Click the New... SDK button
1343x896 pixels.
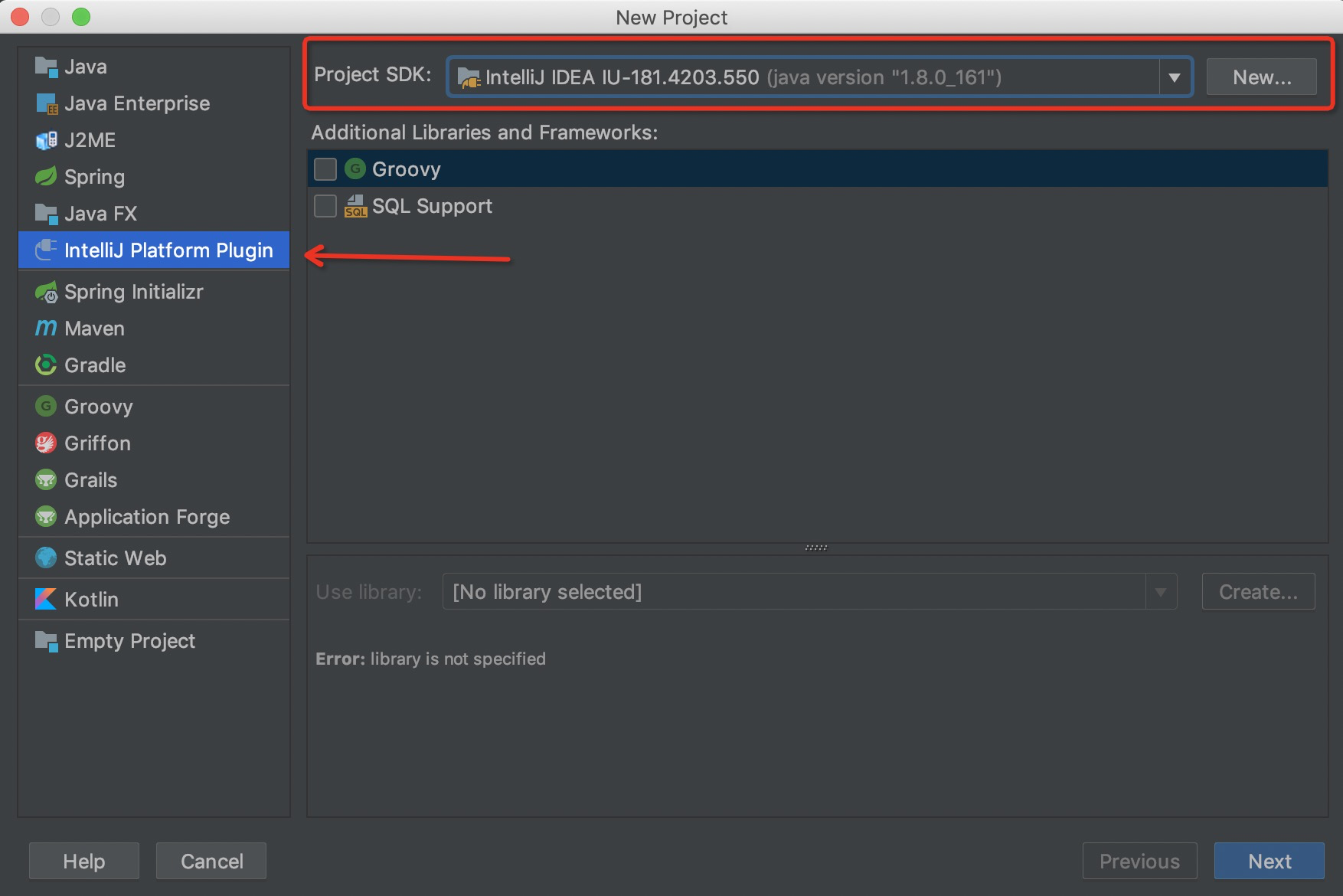pos(1262,77)
